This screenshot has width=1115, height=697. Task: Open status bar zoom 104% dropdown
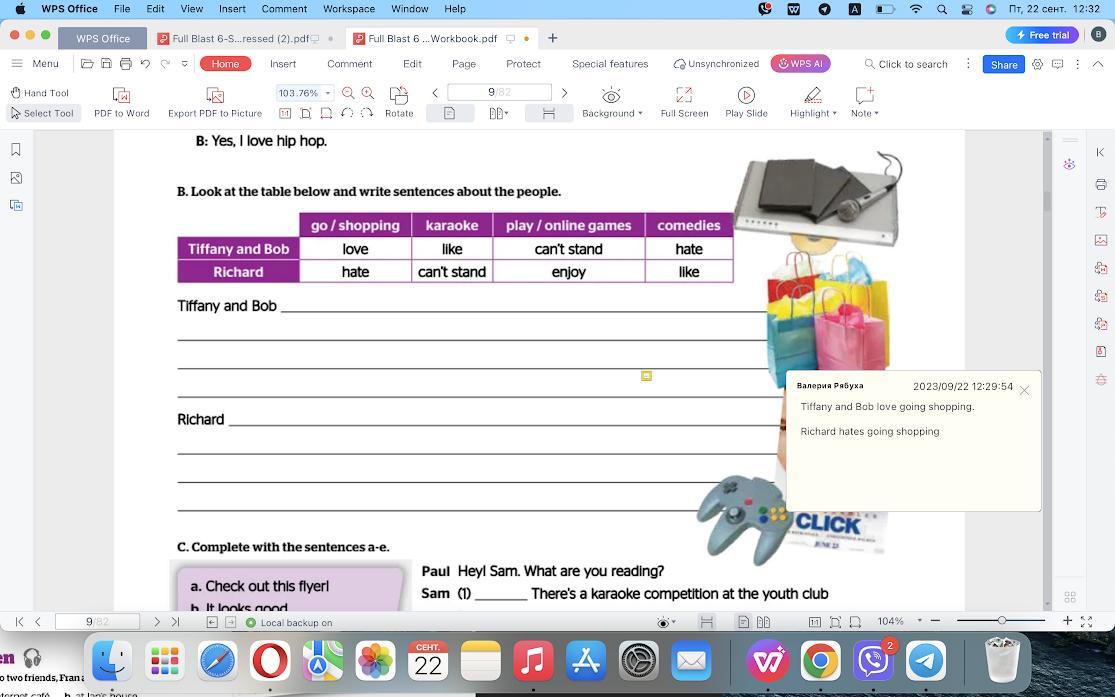(x=919, y=621)
